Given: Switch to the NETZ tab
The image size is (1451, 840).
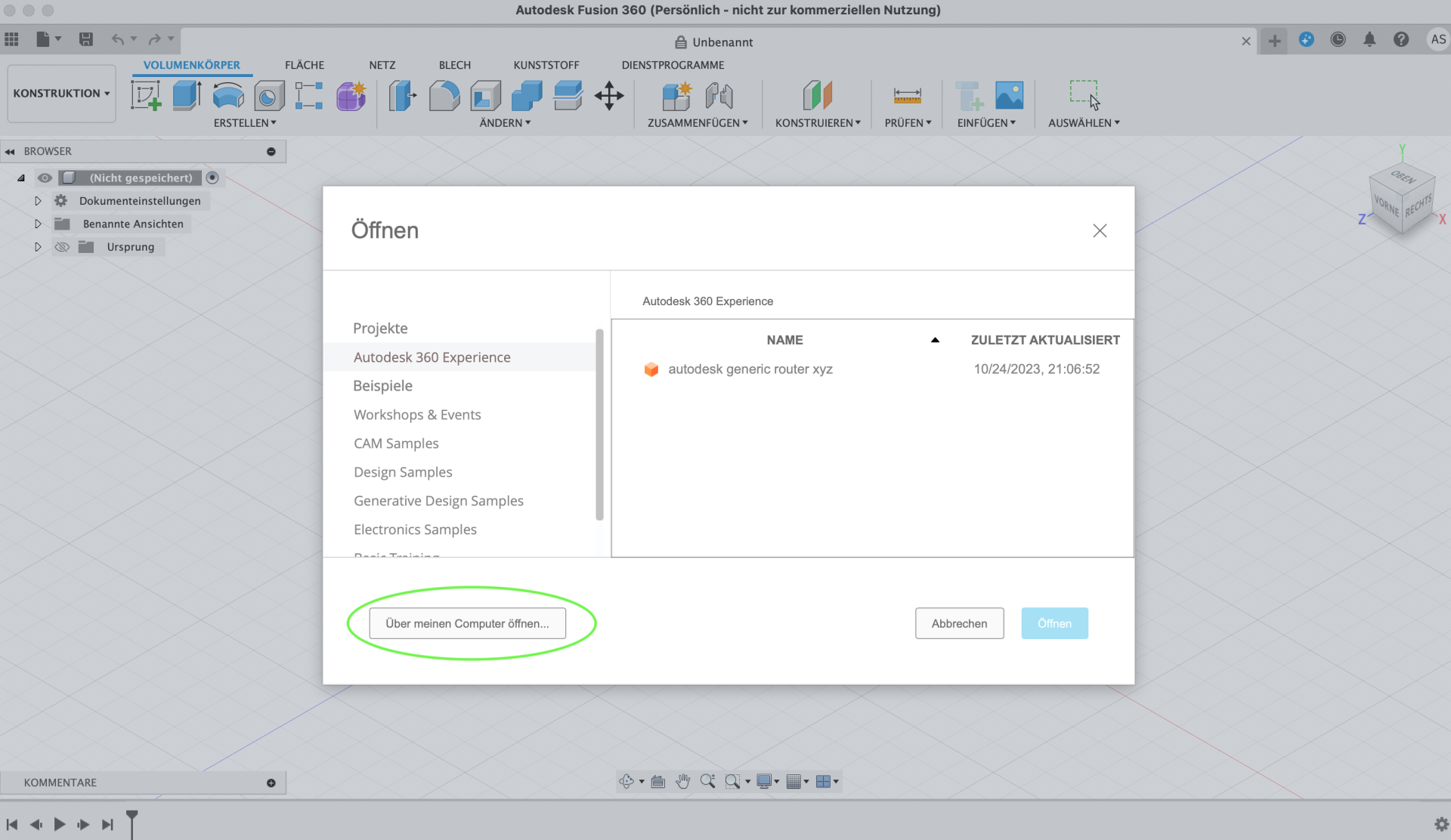Looking at the screenshot, I should click(x=382, y=65).
